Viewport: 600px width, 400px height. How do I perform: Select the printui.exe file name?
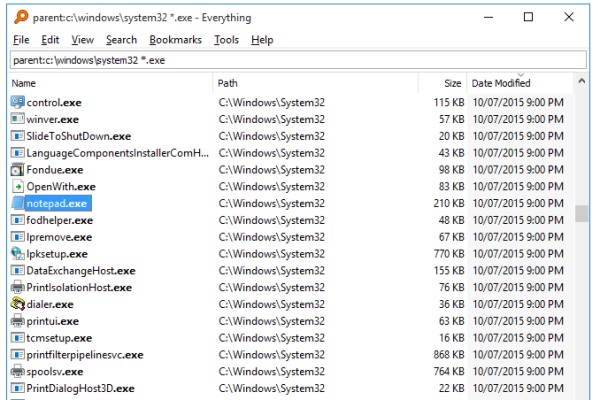(x=52, y=322)
